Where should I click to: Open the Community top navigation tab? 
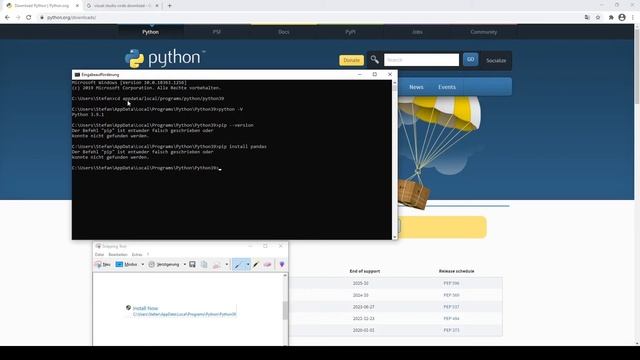tap(484, 32)
